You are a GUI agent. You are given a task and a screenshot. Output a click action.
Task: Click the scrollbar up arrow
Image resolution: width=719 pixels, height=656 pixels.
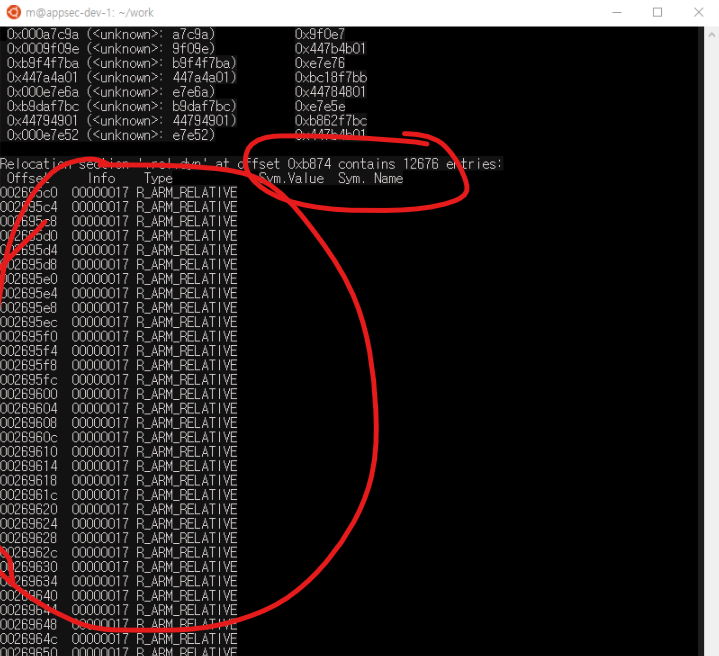click(712, 34)
